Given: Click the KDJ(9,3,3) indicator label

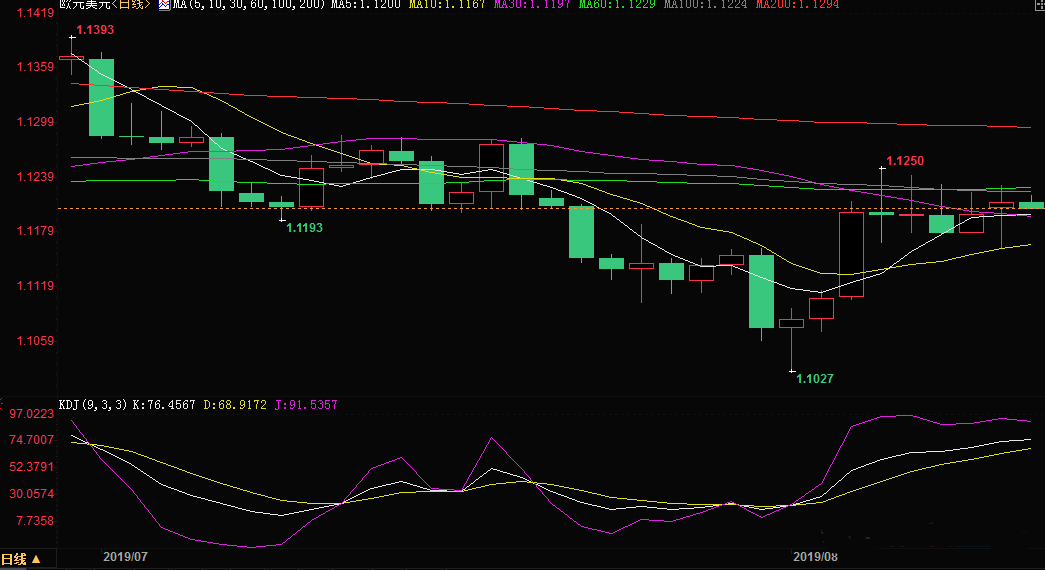Looking at the screenshot, I should [92, 405].
